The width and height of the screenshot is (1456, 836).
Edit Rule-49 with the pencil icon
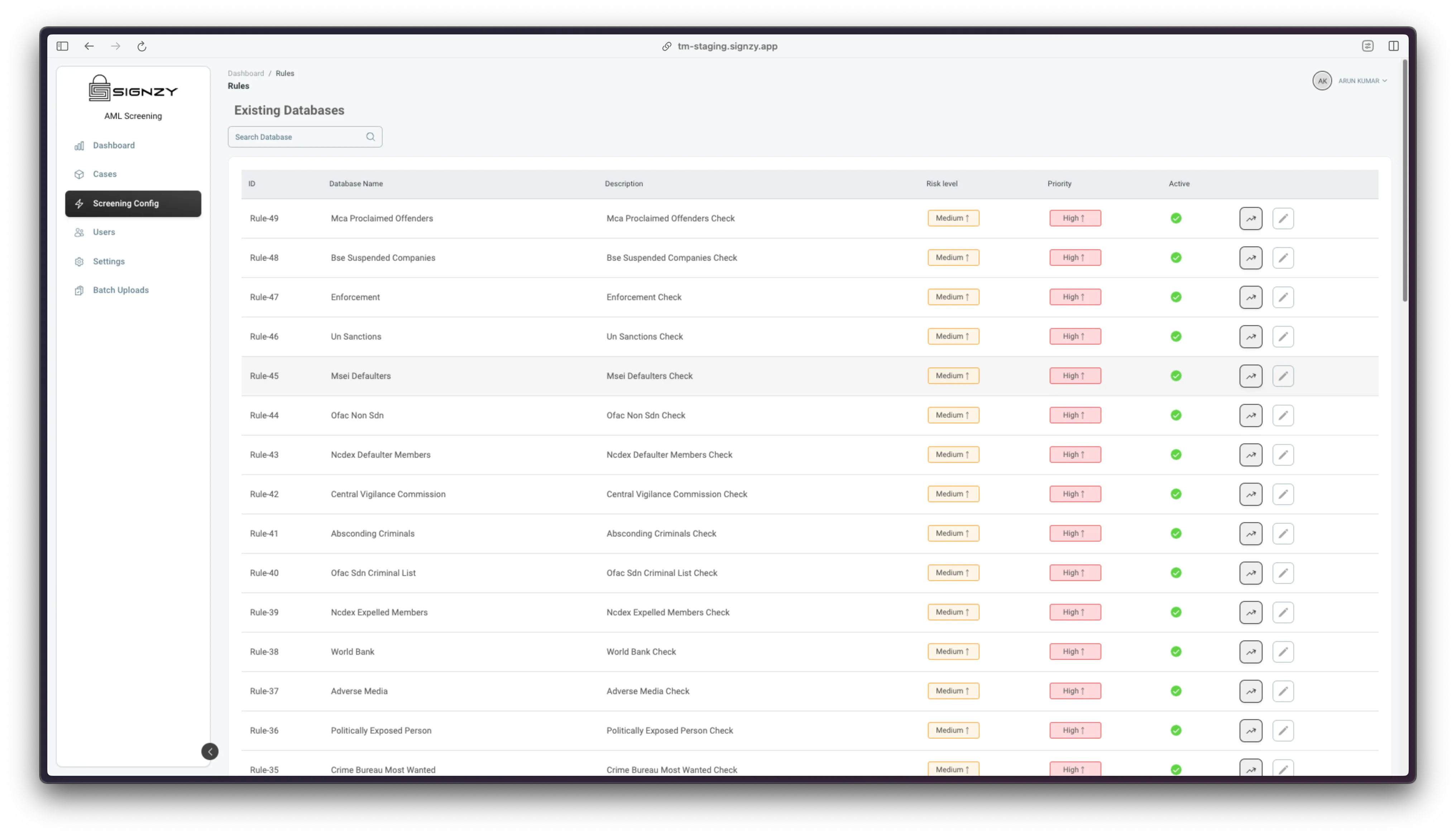click(1283, 218)
